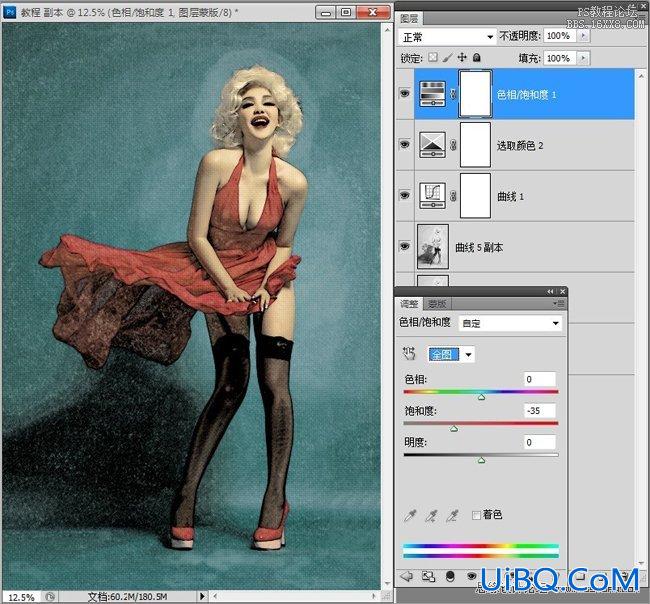Click the layer mask thumbnail of 曲线 1
650x604 pixels.
pos(475,196)
